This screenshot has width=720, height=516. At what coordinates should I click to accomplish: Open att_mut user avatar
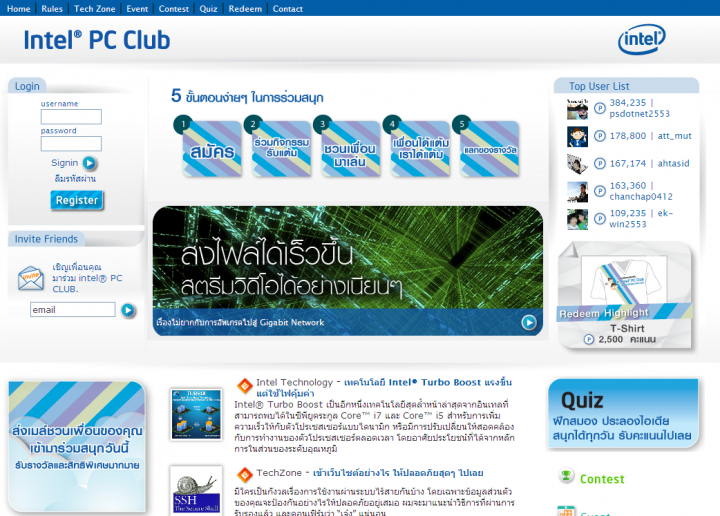[577, 136]
